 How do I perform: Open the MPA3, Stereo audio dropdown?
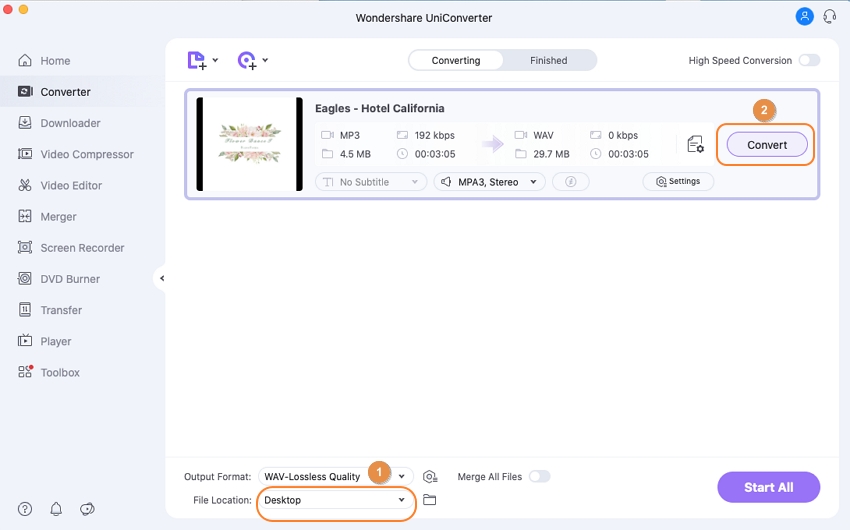click(x=489, y=182)
